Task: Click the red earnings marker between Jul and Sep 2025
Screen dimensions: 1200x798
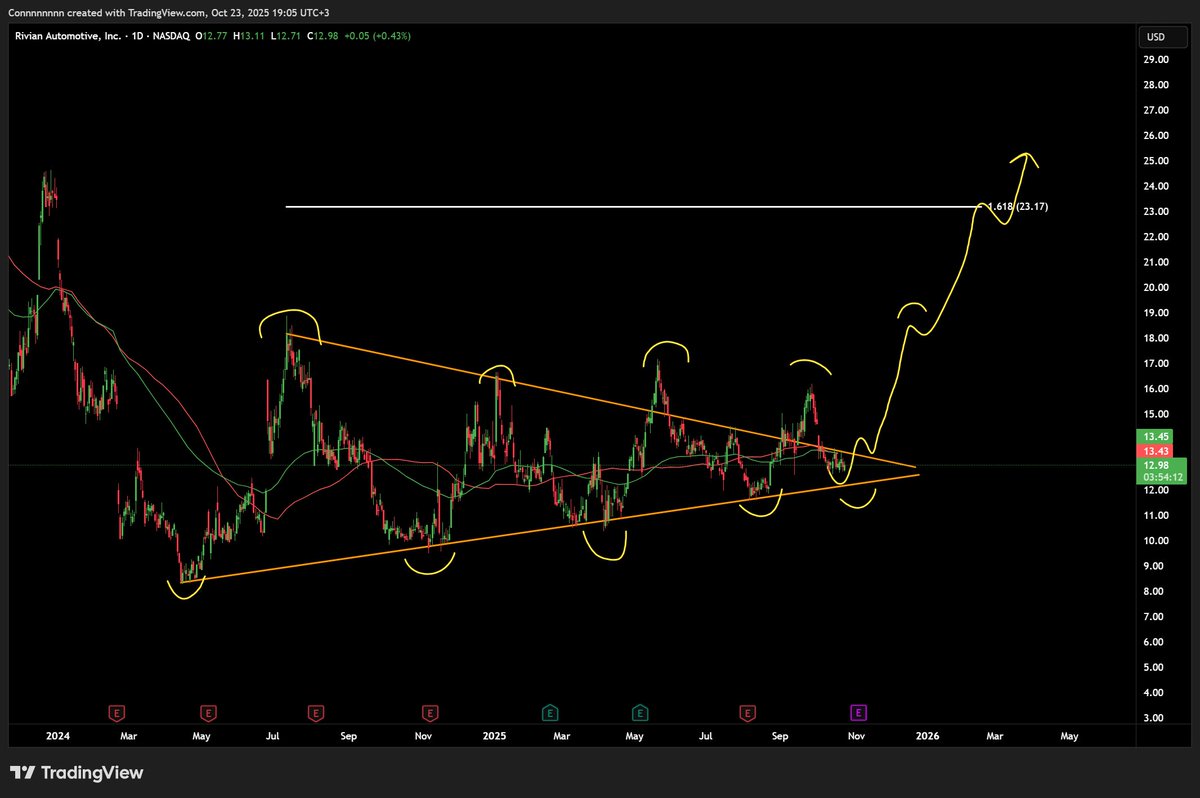Action: (747, 713)
